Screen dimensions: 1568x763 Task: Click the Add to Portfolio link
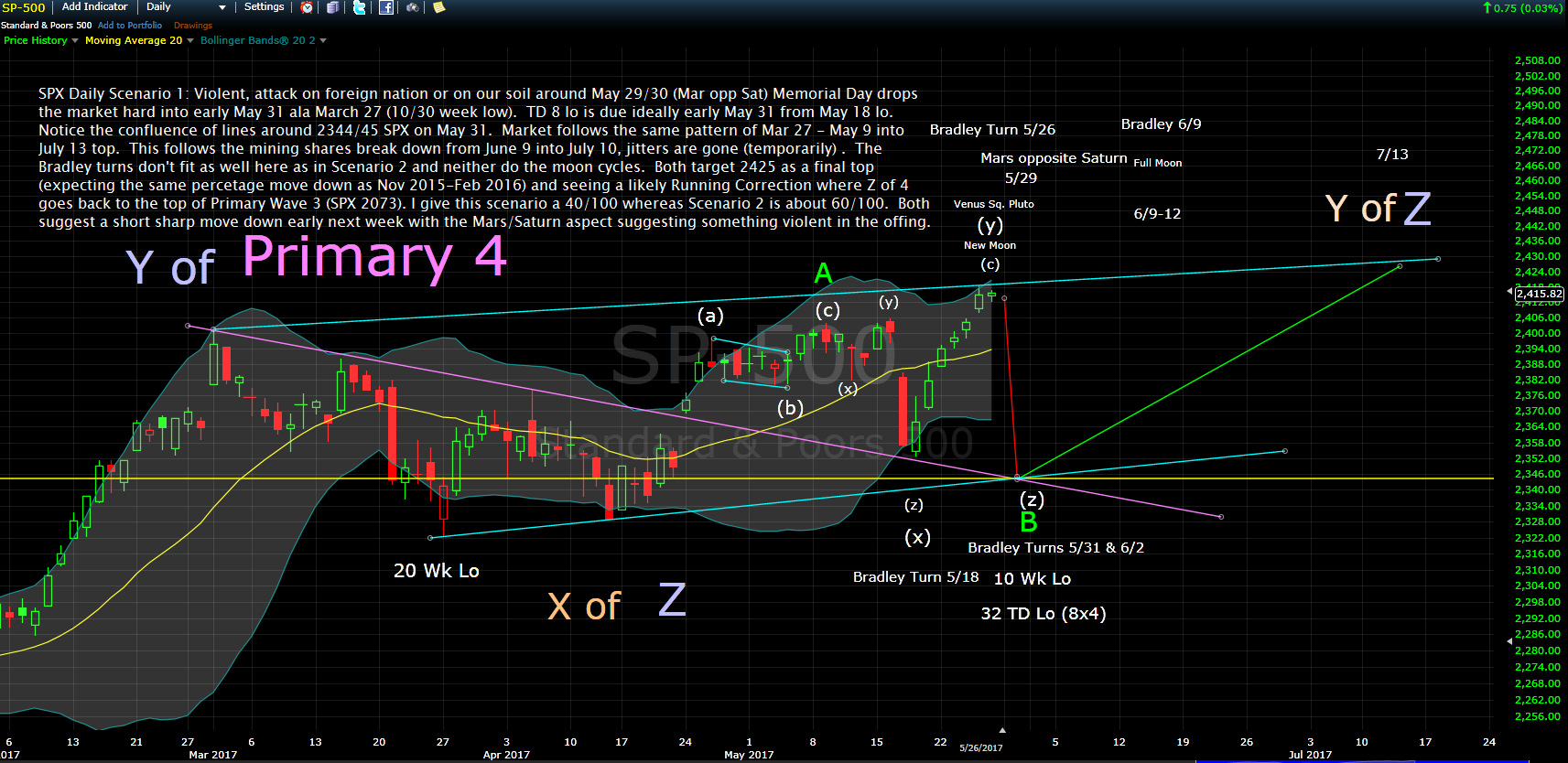click(130, 26)
